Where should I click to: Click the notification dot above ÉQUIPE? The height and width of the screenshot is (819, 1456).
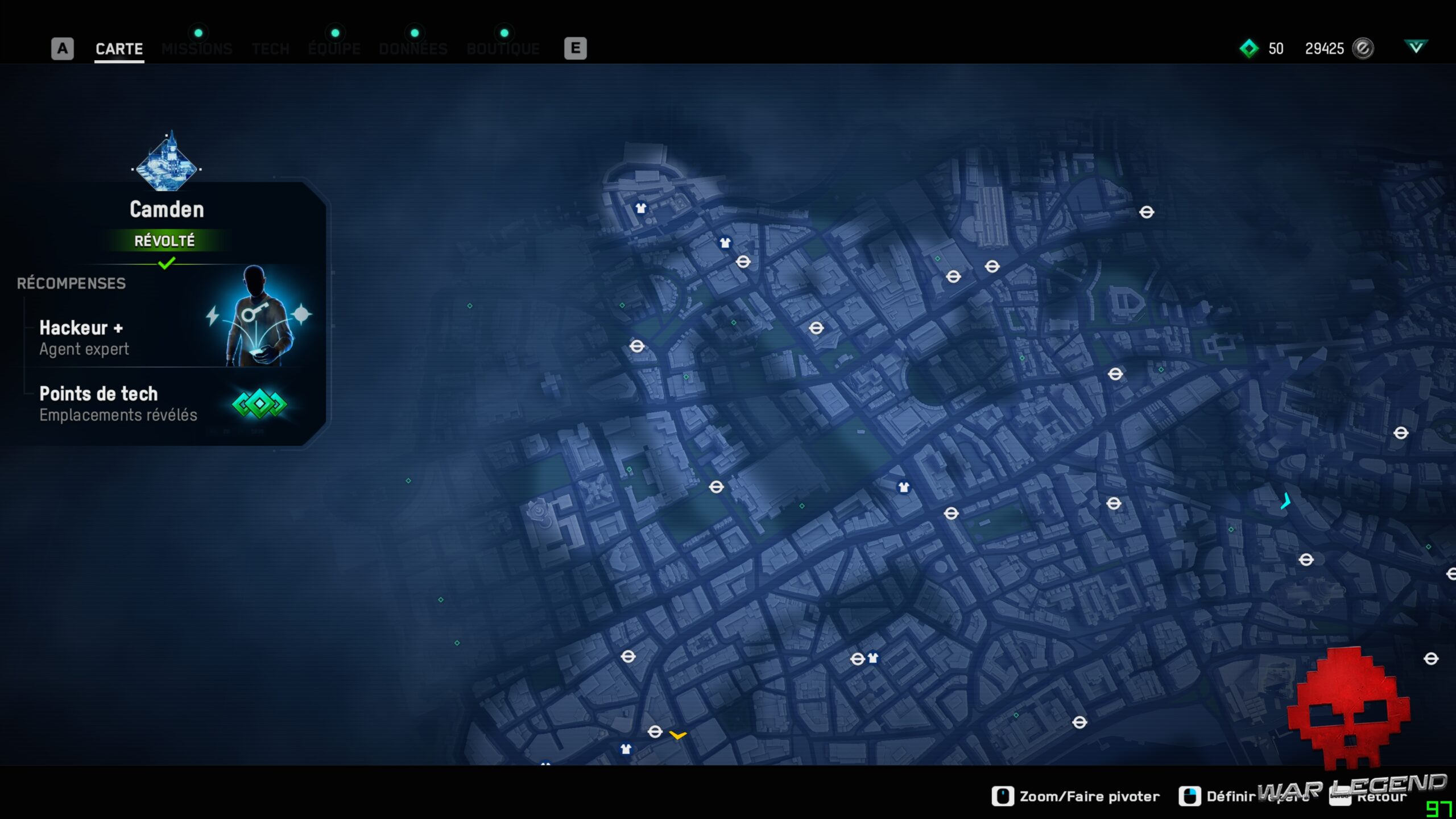(335, 33)
